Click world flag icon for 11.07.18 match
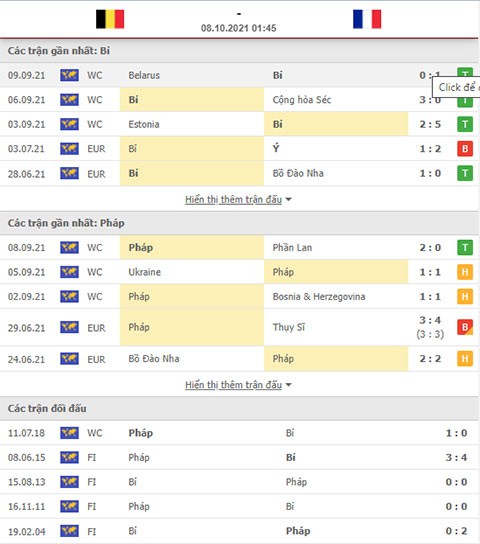480x544 pixels. (x=69, y=433)
